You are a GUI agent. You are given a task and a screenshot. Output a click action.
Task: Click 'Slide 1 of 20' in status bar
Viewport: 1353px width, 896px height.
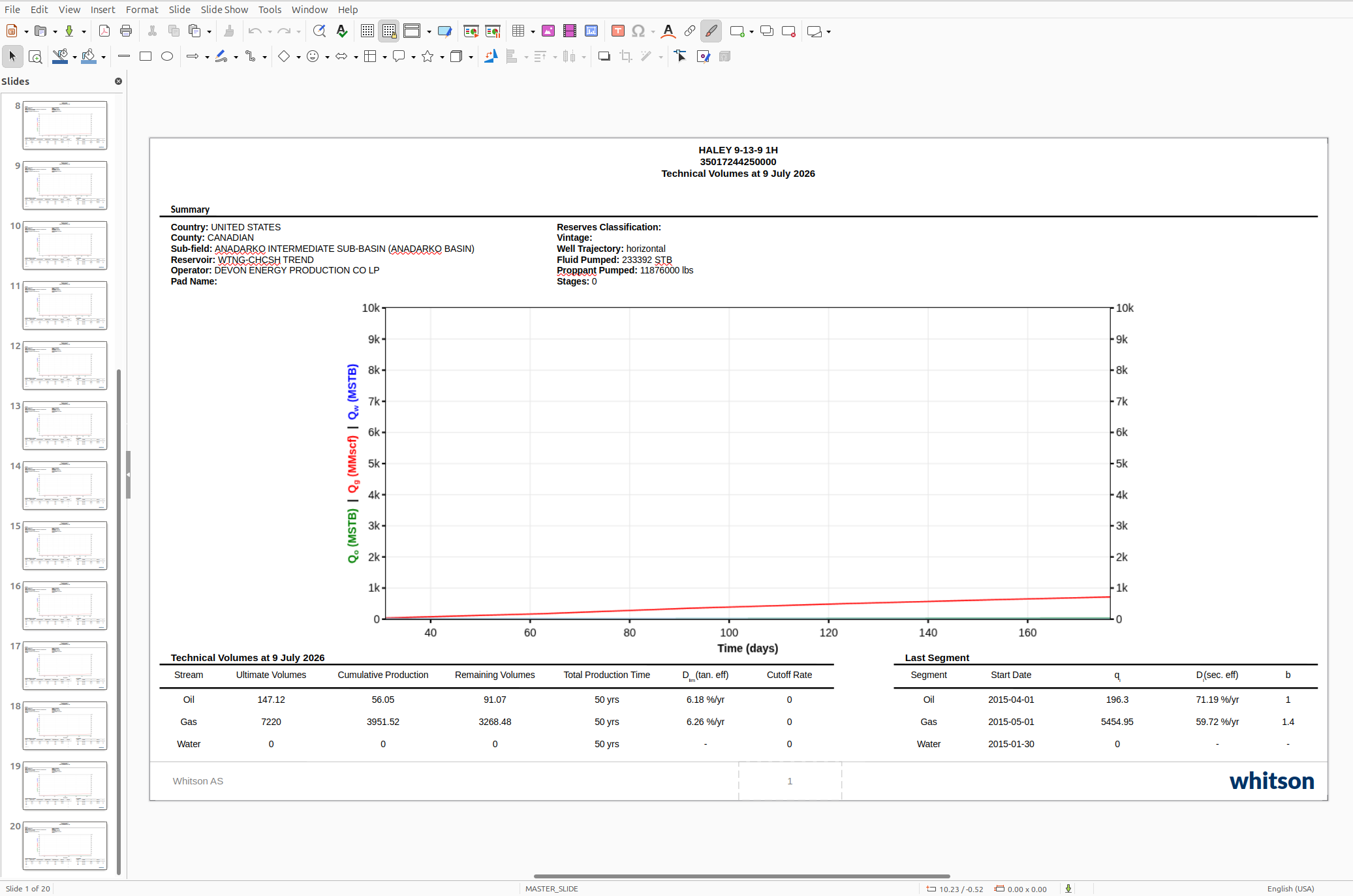28,889
